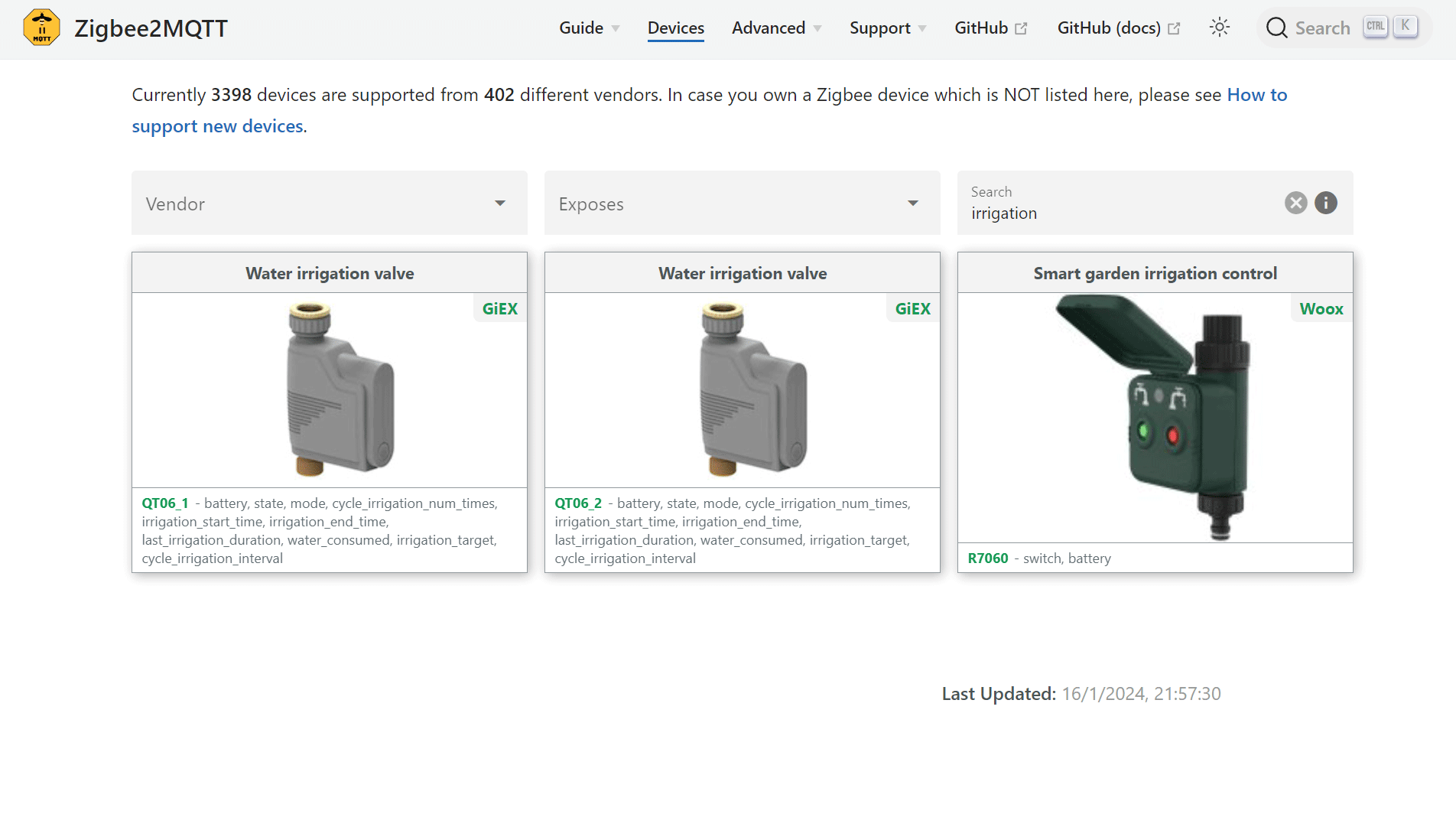Click the GiEX vendor badge on QT06_2 card

coord(913,308)
